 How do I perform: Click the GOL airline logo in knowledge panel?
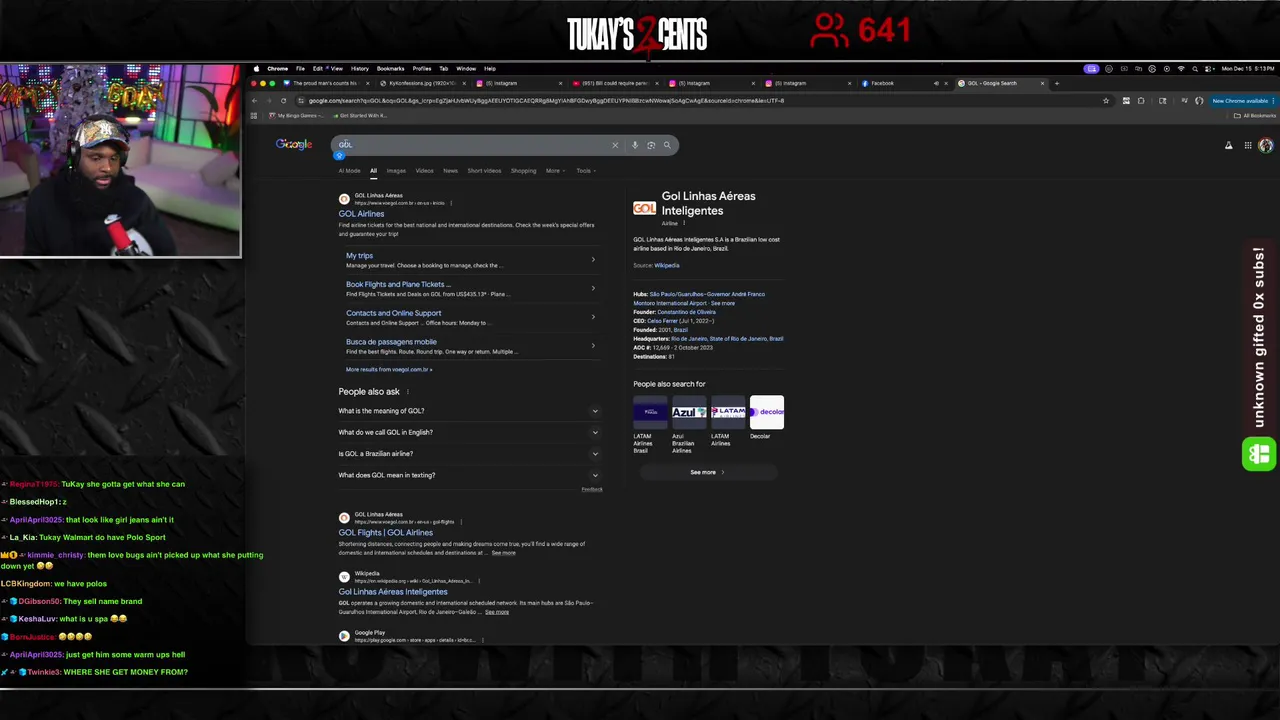[644, 207]
